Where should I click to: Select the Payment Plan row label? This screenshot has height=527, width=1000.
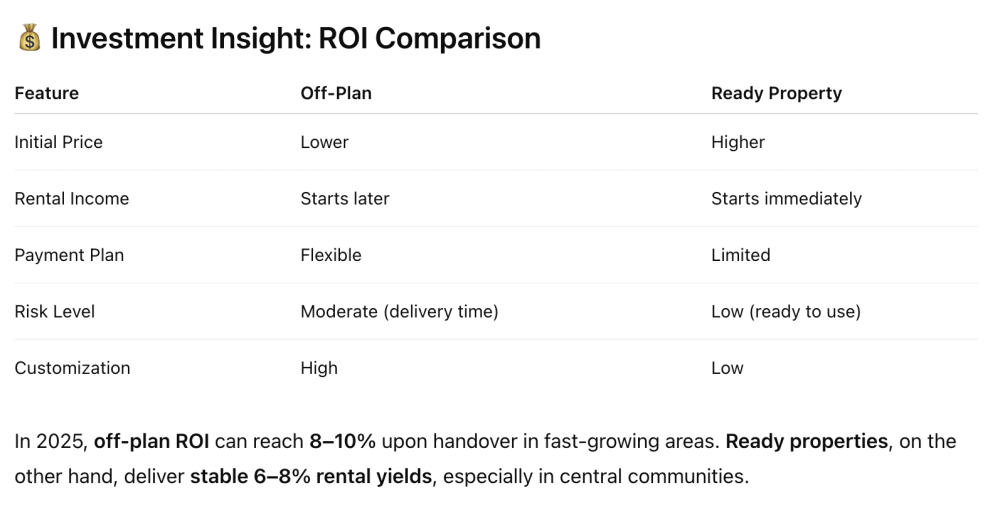pyautogui.click(x=70, y=255)
